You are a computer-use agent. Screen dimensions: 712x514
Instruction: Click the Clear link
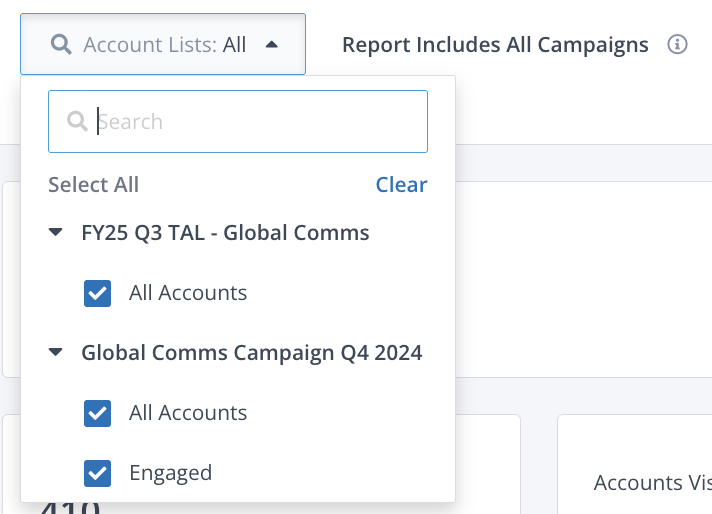[x=401, y=185]
